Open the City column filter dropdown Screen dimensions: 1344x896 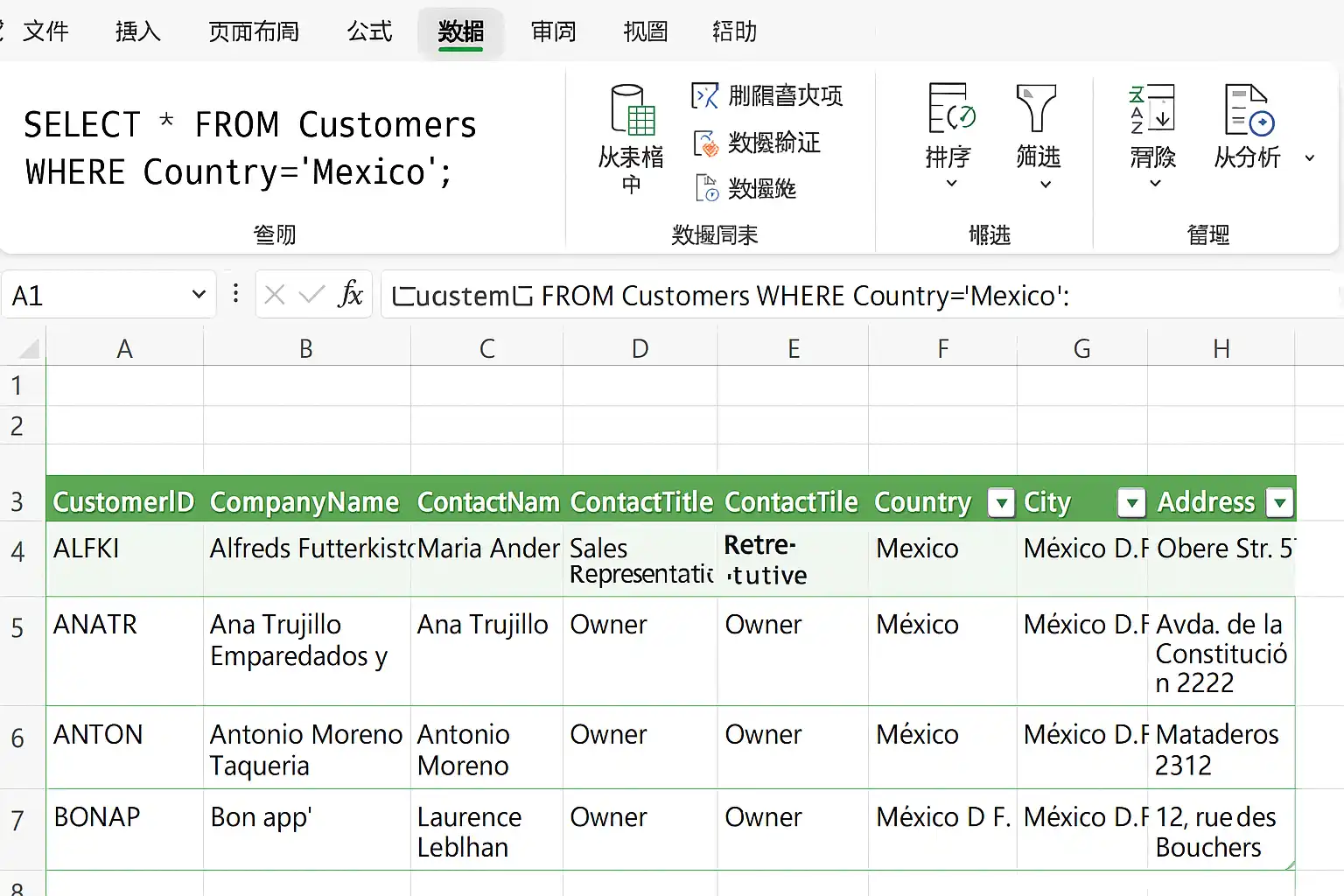pos(1131,502)
